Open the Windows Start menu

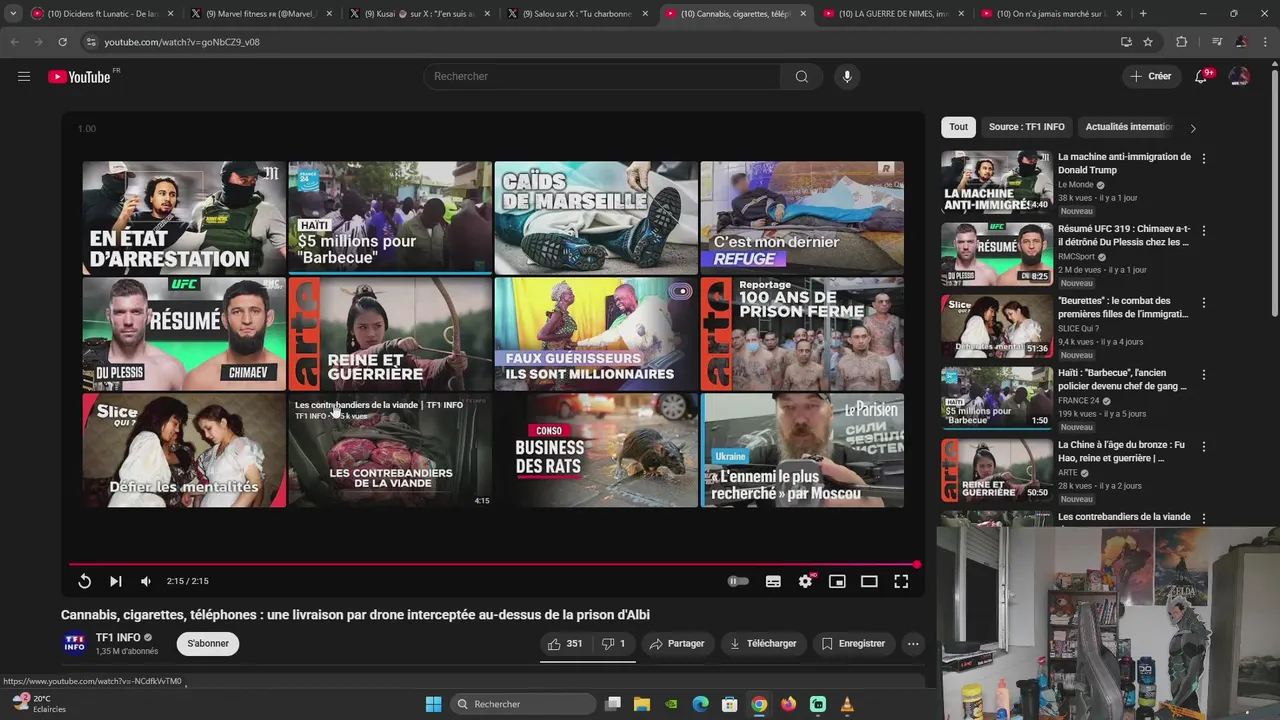coord(433,704)
